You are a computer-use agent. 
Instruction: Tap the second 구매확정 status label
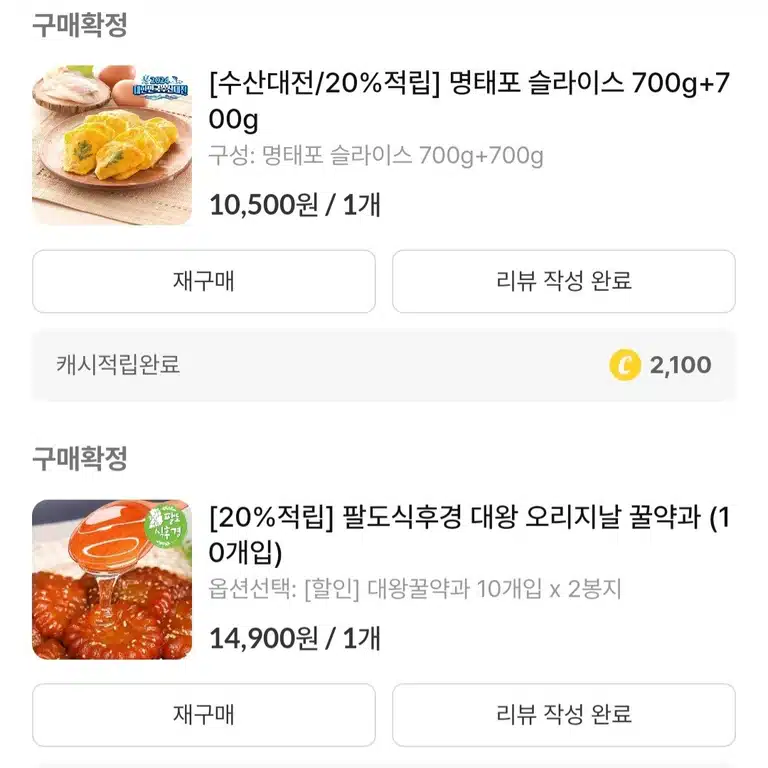pos(80,458)
